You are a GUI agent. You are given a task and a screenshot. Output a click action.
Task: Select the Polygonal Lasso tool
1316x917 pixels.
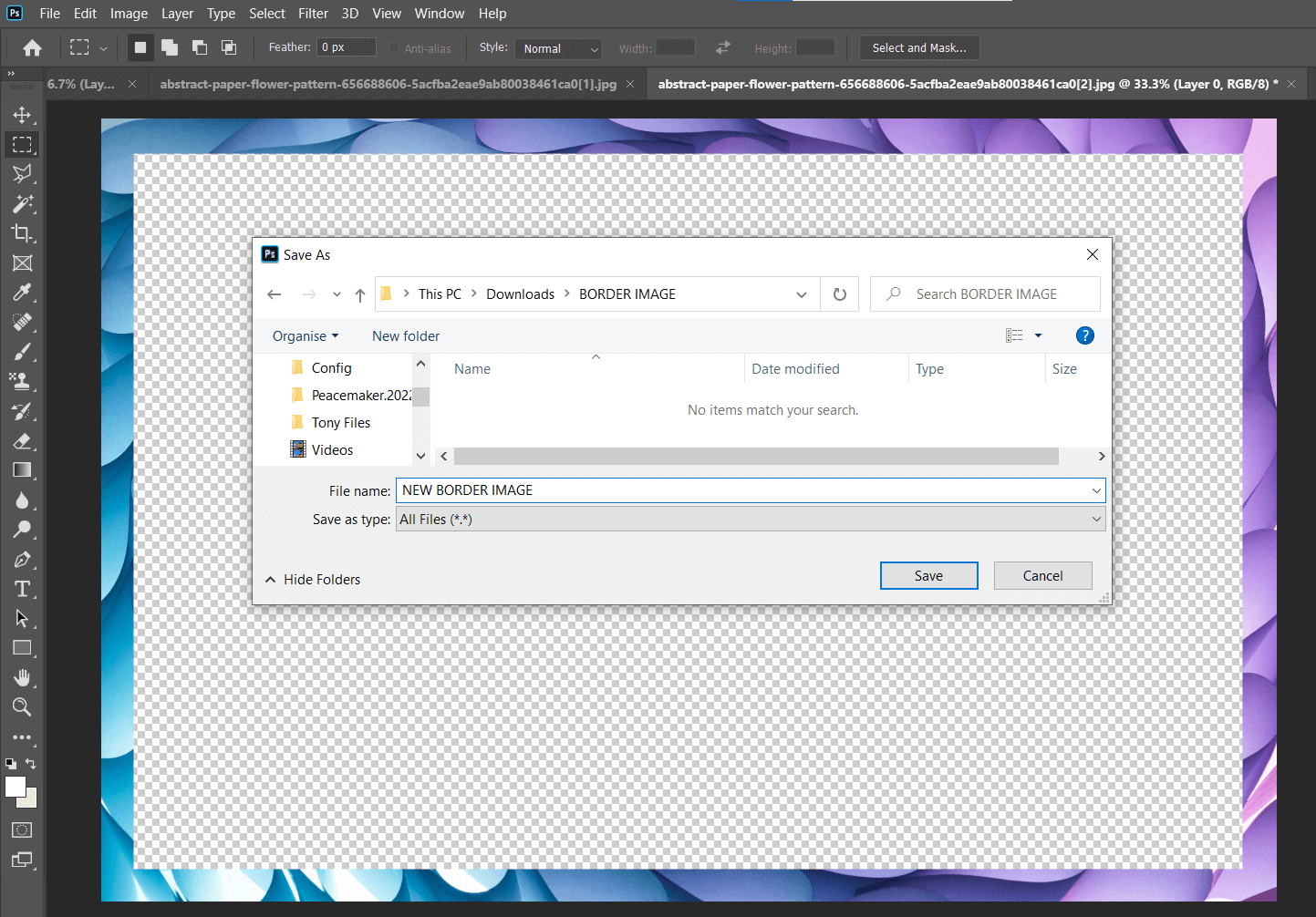(22, 173)
